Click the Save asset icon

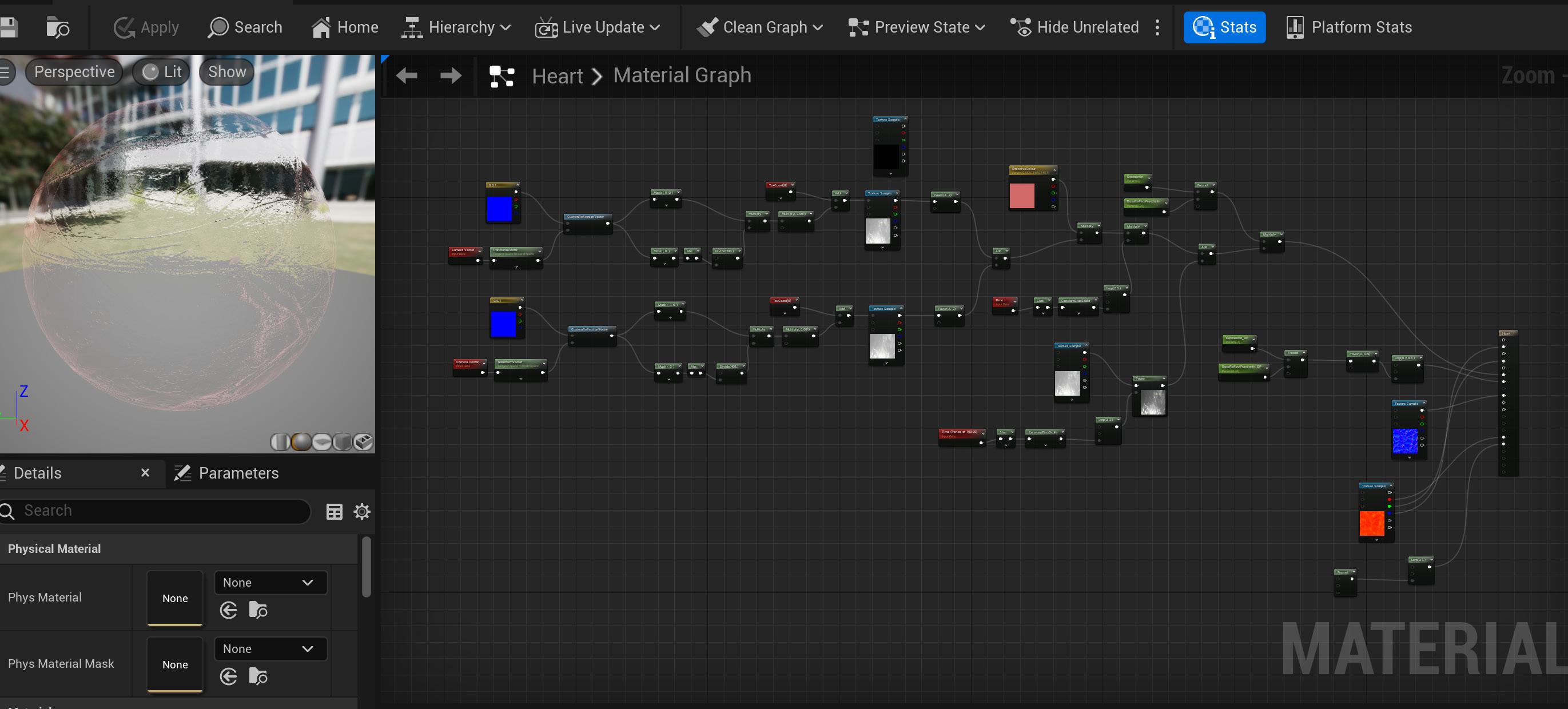coord(9,27)
